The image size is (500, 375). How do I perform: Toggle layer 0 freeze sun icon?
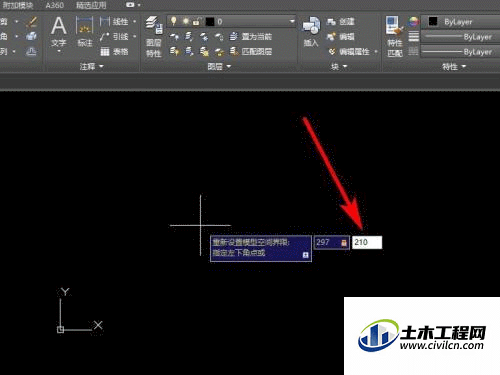(x=185, y=22)
